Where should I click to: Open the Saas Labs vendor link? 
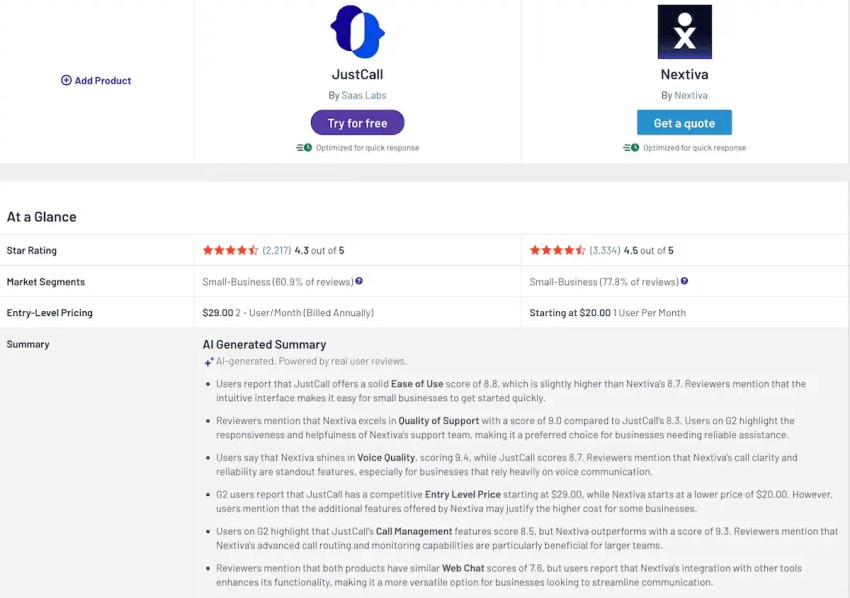364,95
